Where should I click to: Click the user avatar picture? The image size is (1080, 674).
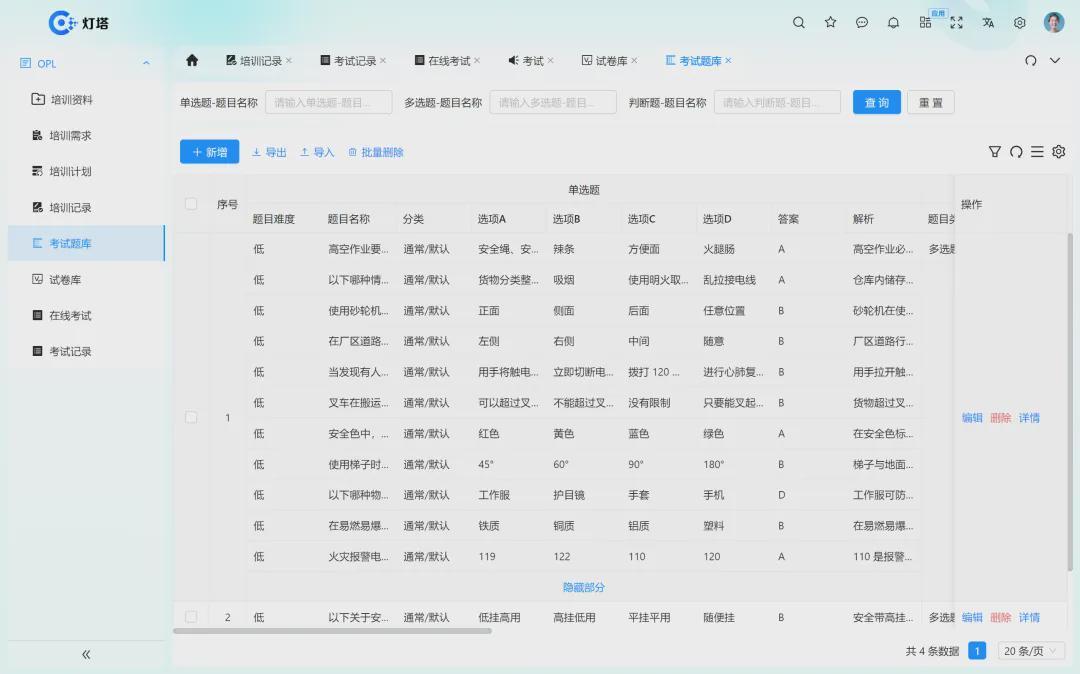[x=1054, y=23]
